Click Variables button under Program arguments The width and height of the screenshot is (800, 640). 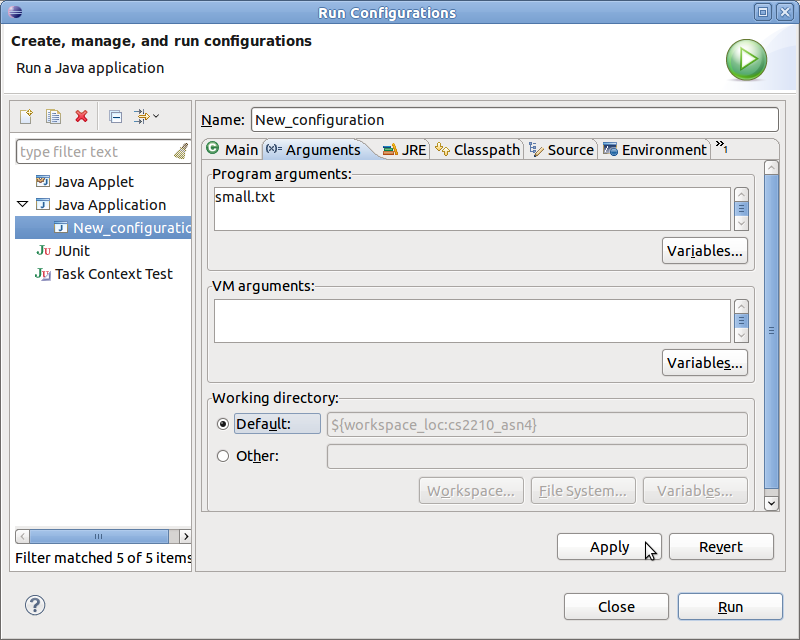(704, 251)
